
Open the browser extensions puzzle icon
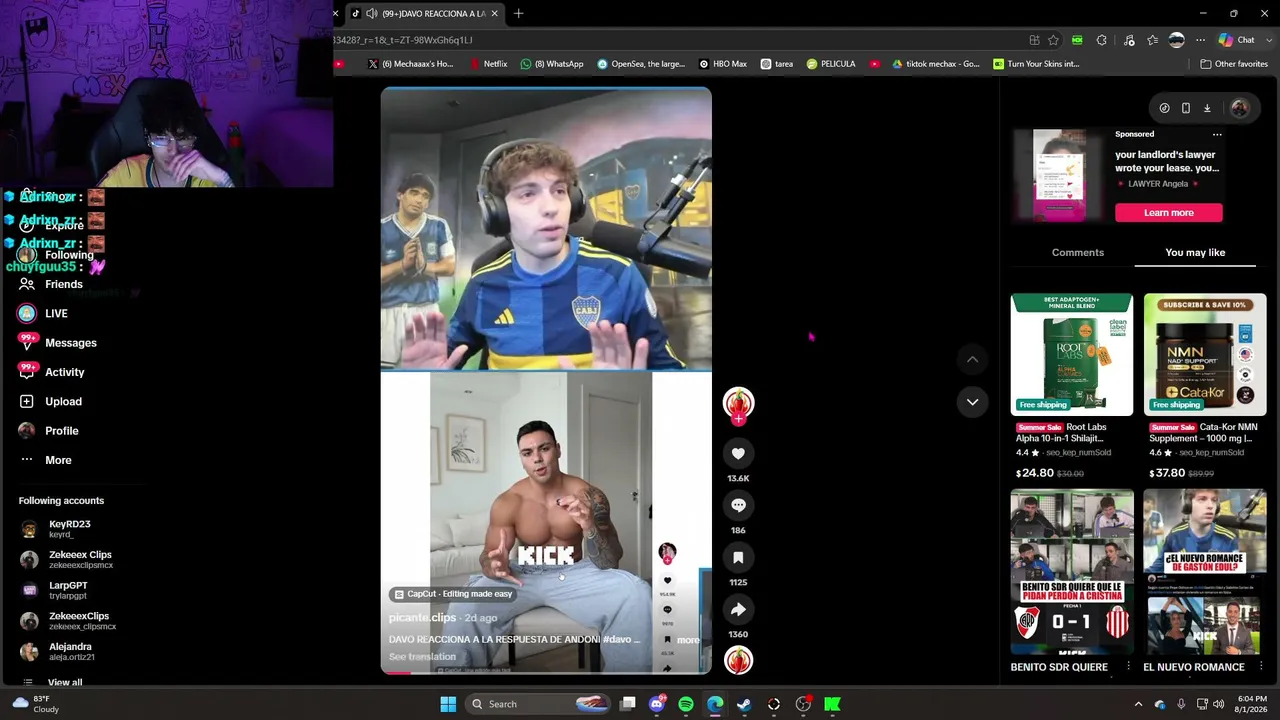click(x=1102, y=40)
